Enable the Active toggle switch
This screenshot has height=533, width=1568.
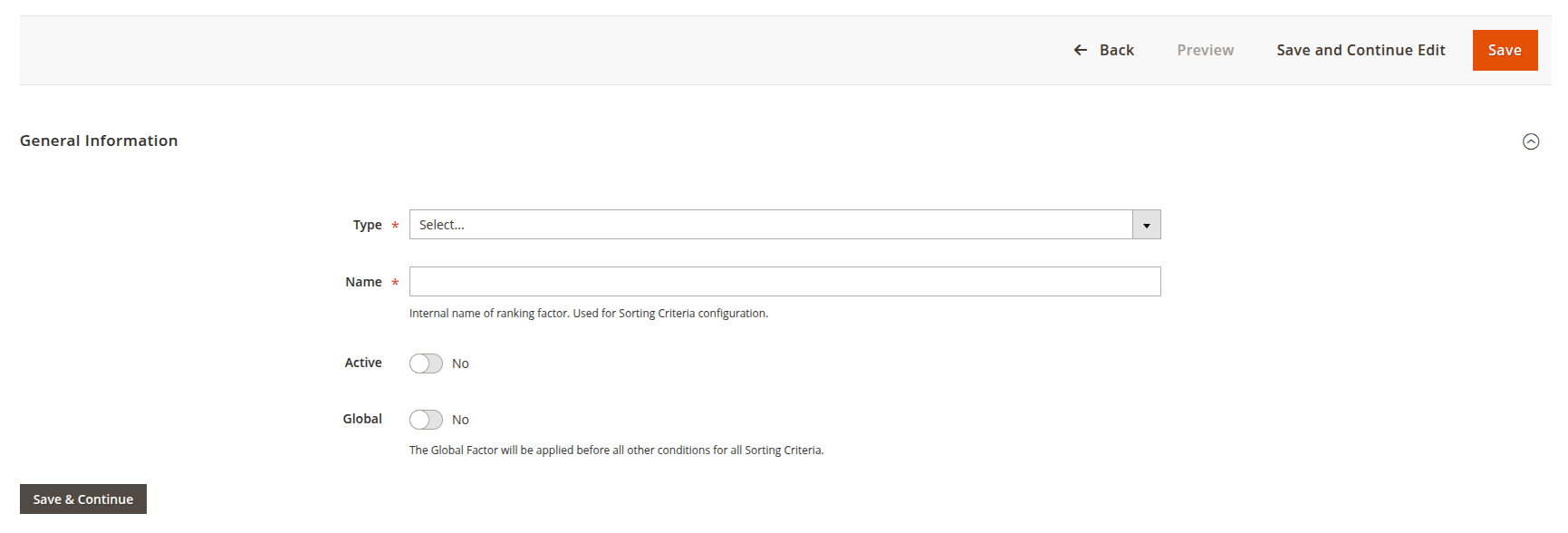[x=426, y=363]
